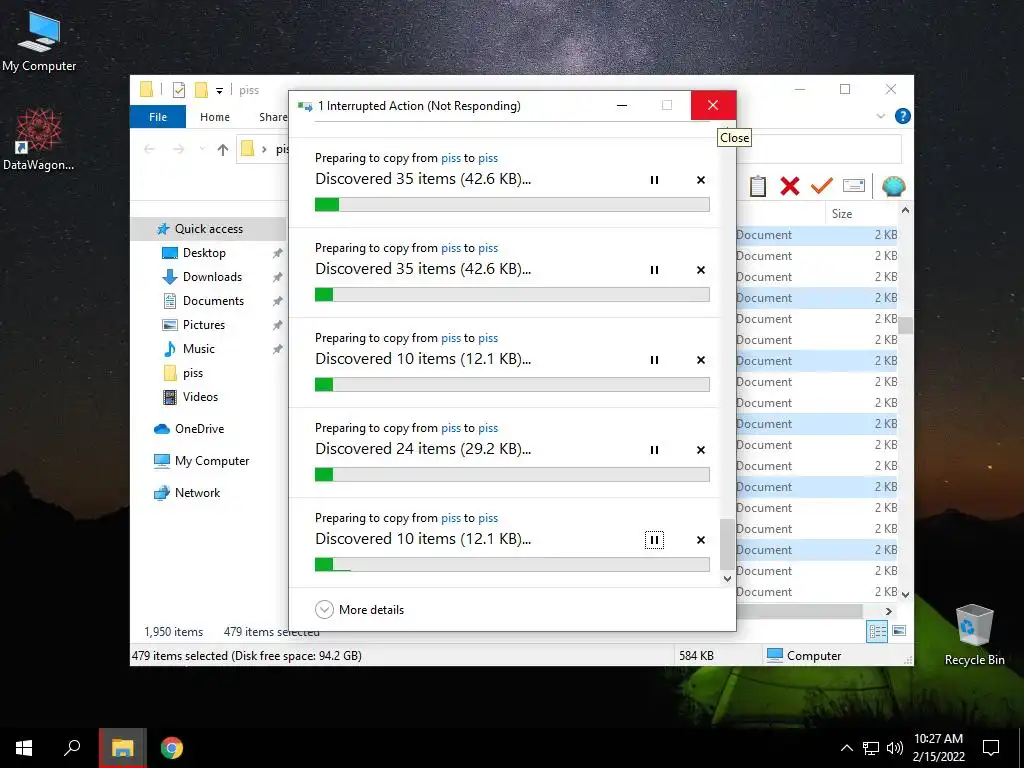Open the File tab in Explorer
1024x768 pixels.
tap(158, 117)
